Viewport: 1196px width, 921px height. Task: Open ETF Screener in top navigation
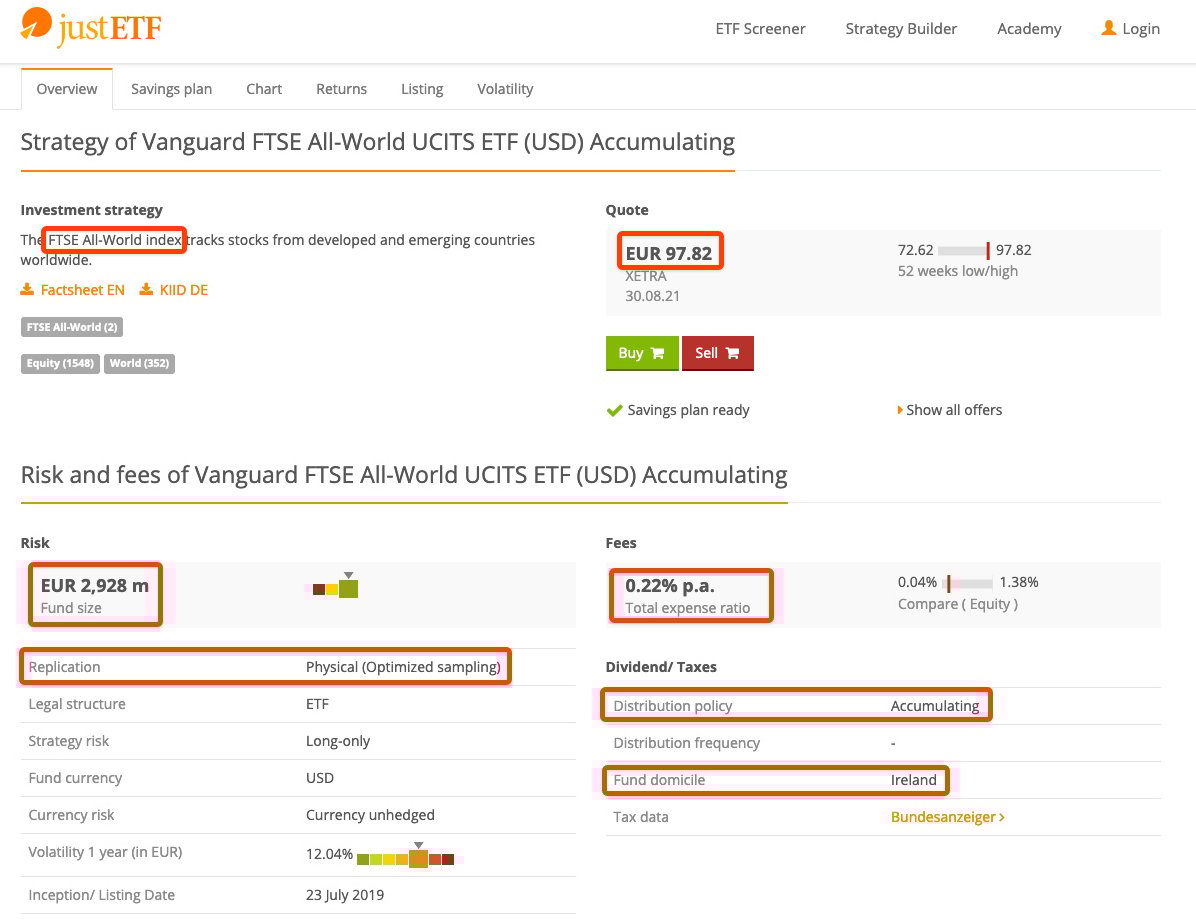(760, 29)
